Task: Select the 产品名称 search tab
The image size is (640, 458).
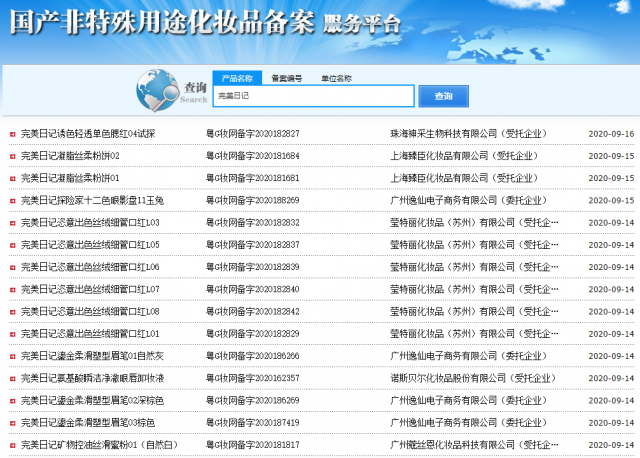Action: click(x=237, y=78)
